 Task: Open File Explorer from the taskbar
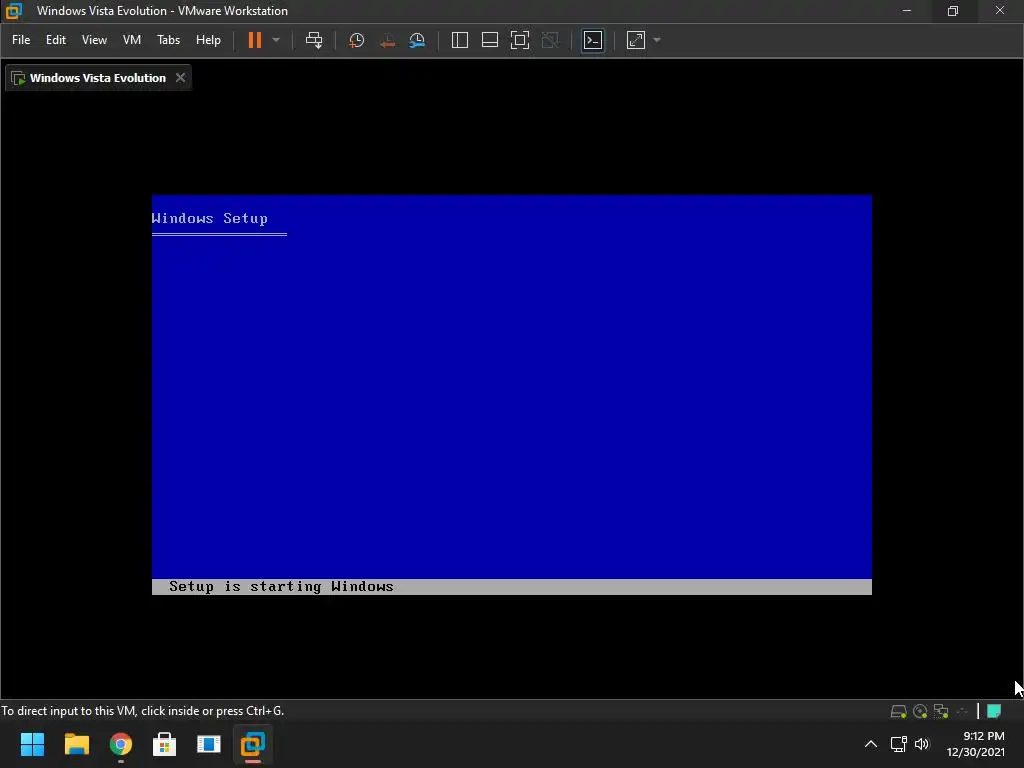coord(76,744)
